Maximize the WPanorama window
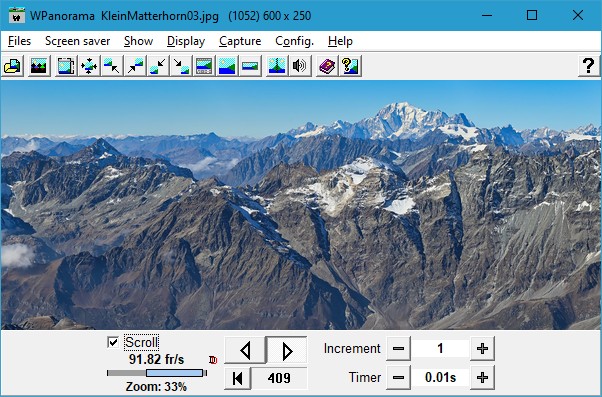The width and height of the screenshot is (602, 397). coord(532,16)
